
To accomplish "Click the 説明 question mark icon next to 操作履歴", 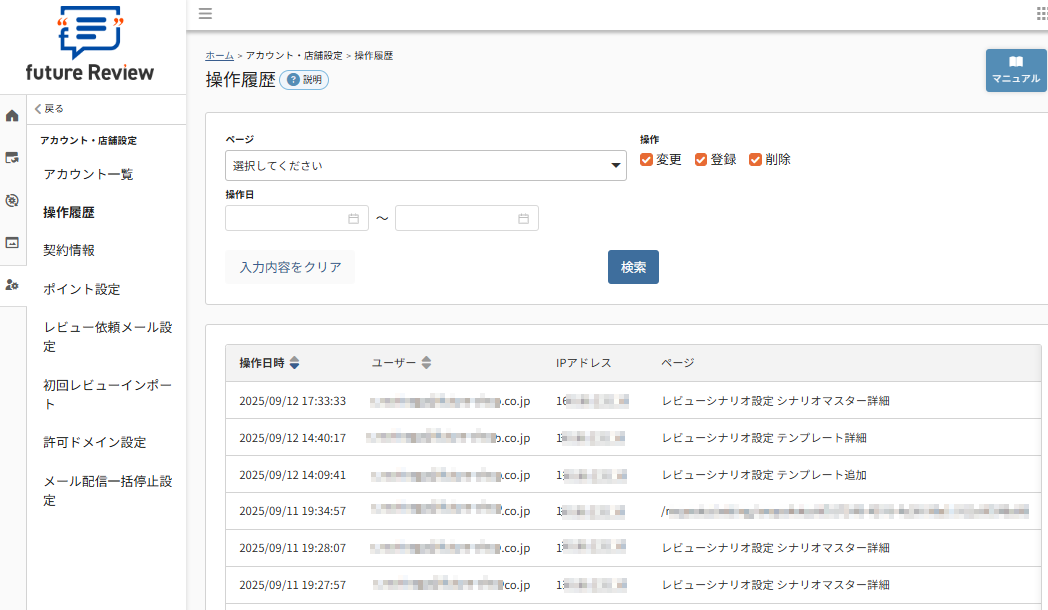I will 291,79.
